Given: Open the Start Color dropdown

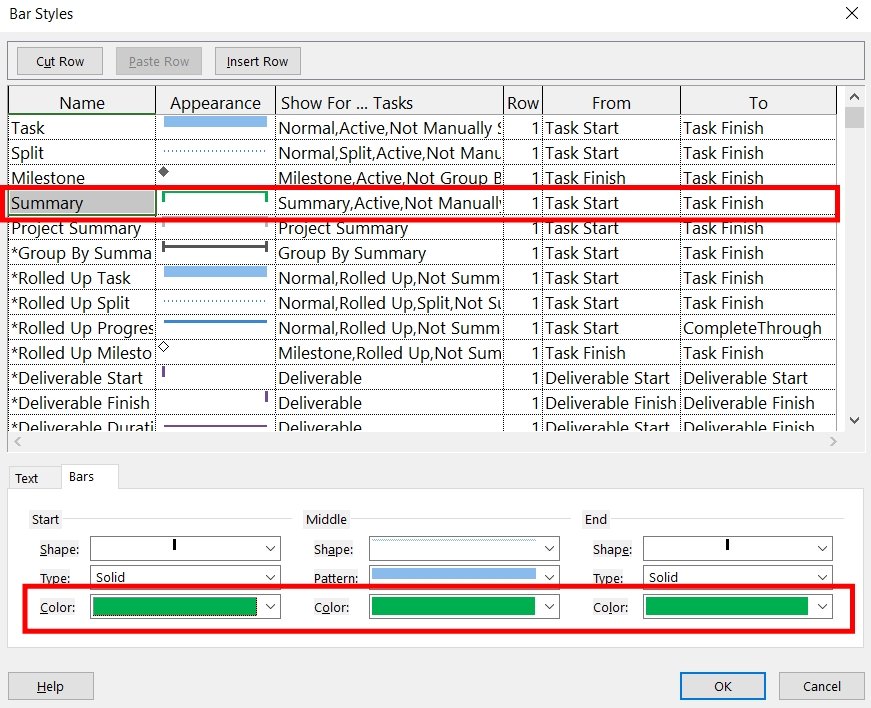Looking at the screenshot, I should coord(271,606).
